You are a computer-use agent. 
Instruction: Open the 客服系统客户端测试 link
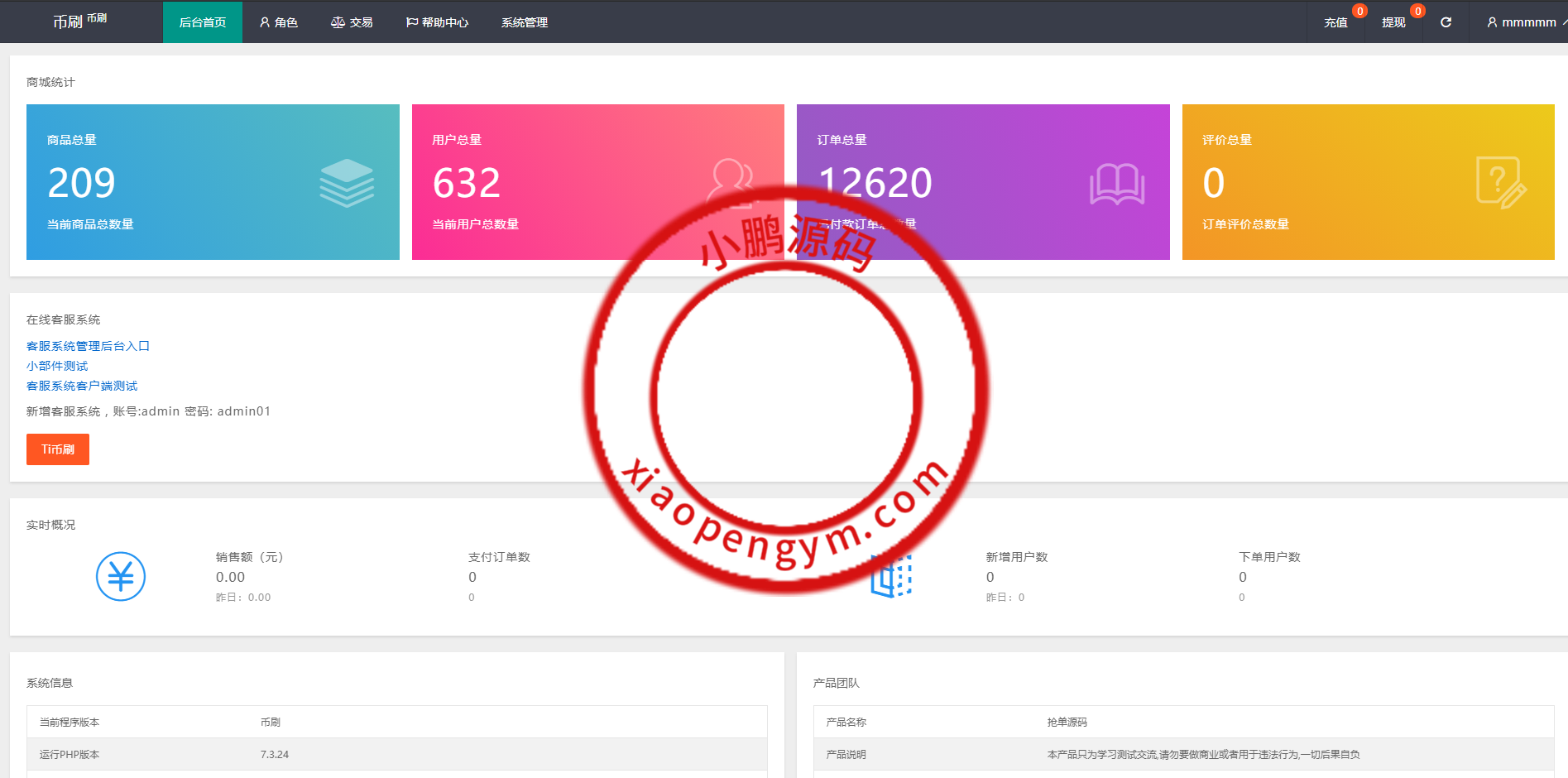pos(82,386)
